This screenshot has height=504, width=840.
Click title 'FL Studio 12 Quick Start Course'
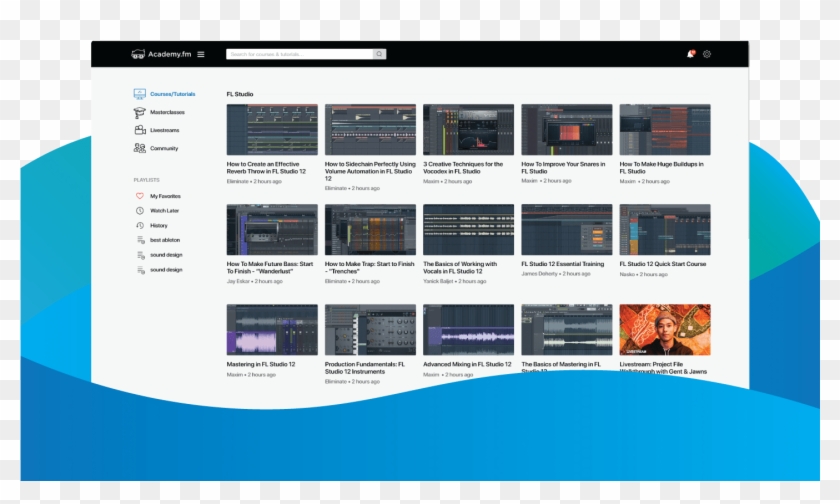click(663, 264)
